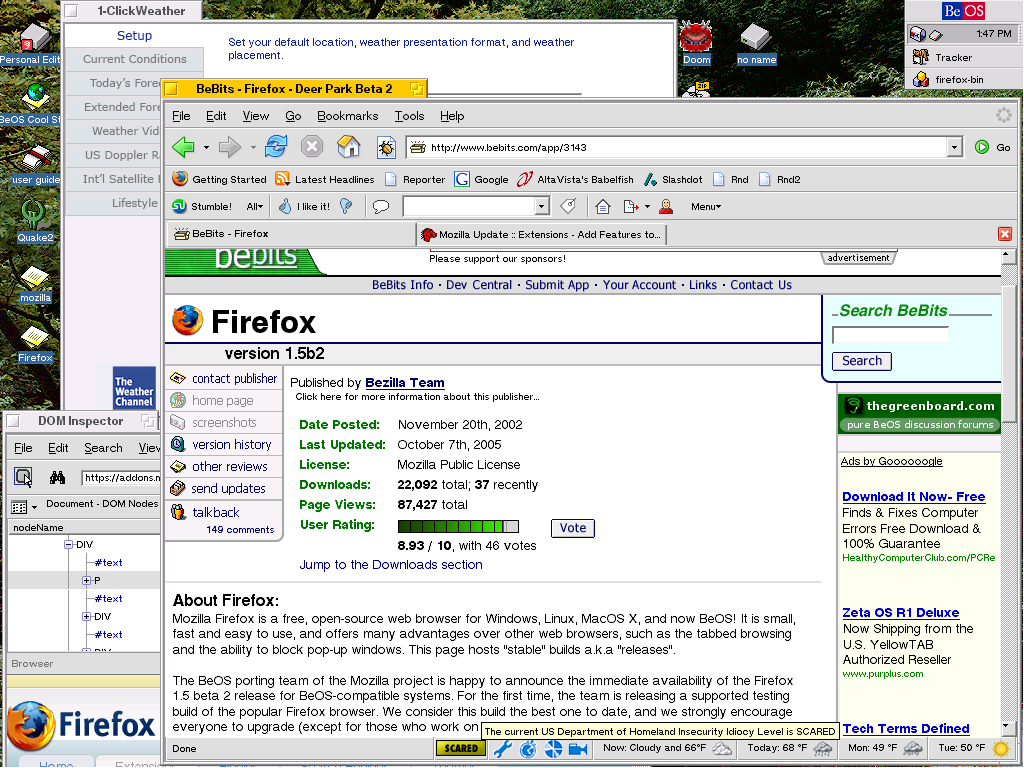Follow 'Jump to the Downloads section' link
The width and height of the screenshot is (1024, 768).
pyautogui.click(x=391, y=565)
